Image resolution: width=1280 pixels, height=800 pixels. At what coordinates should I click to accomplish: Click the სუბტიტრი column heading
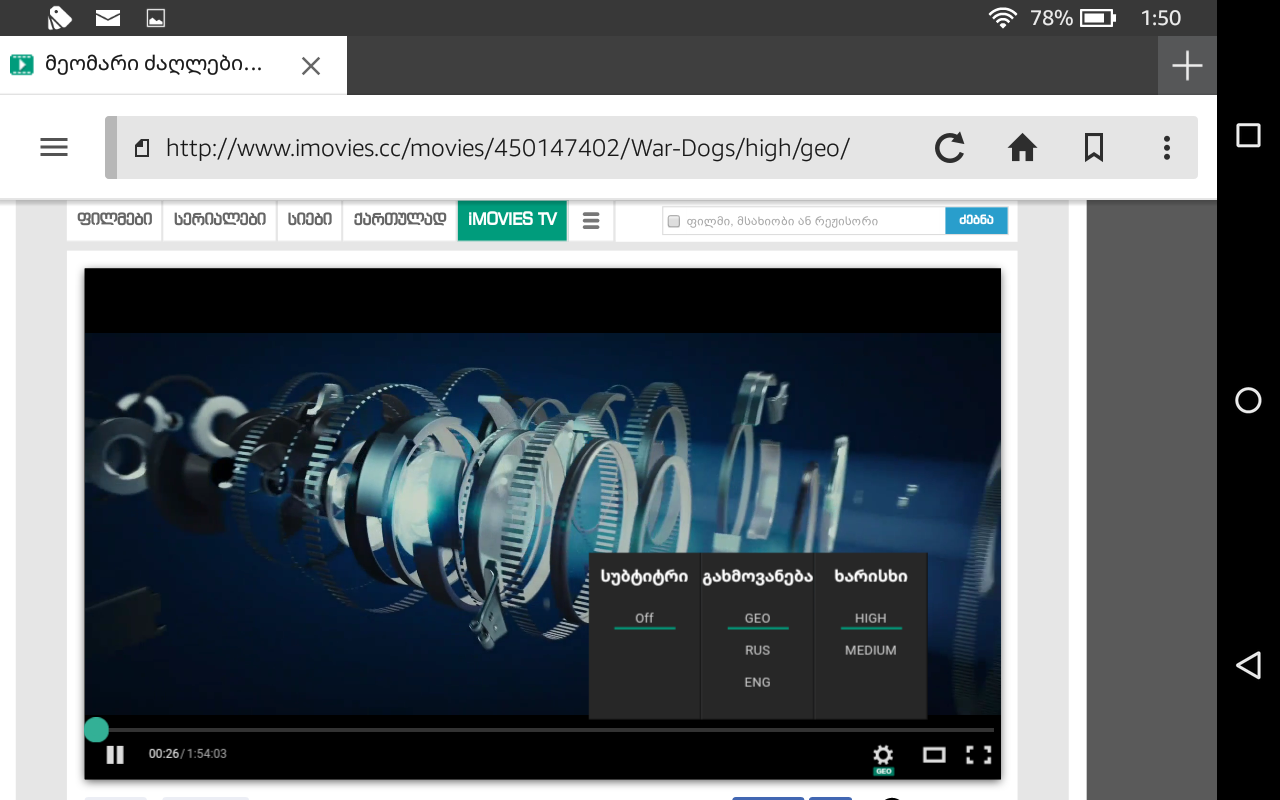pyautogui.click(x=644, y=577)
